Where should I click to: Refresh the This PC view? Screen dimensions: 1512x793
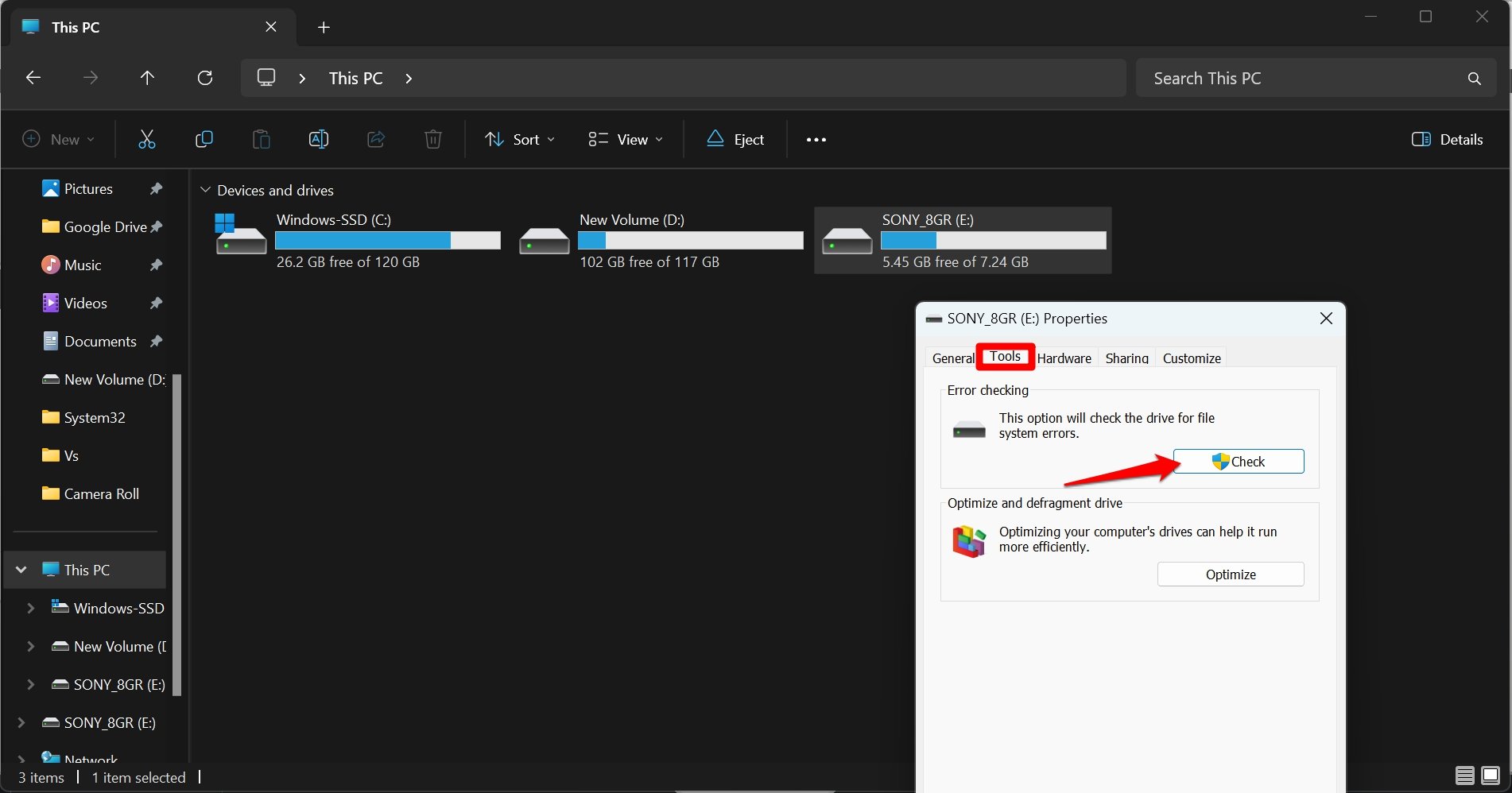pos(205,78)
